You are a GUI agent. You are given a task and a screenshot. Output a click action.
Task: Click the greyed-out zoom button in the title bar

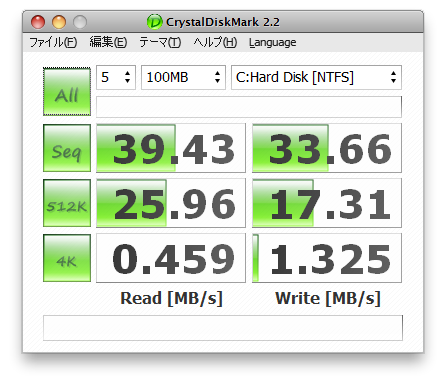80,22
